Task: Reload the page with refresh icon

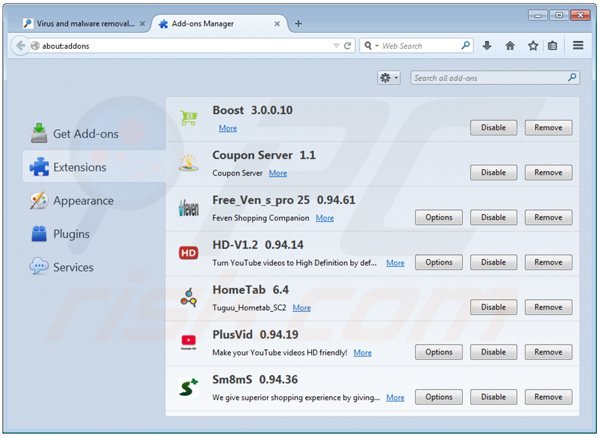Action: (347, 46)
